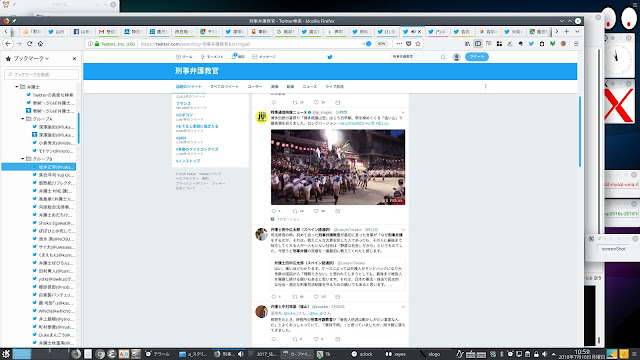This screenshot has height=360, width=640.
Task: Open new tab with plus button
Action: 567,31
